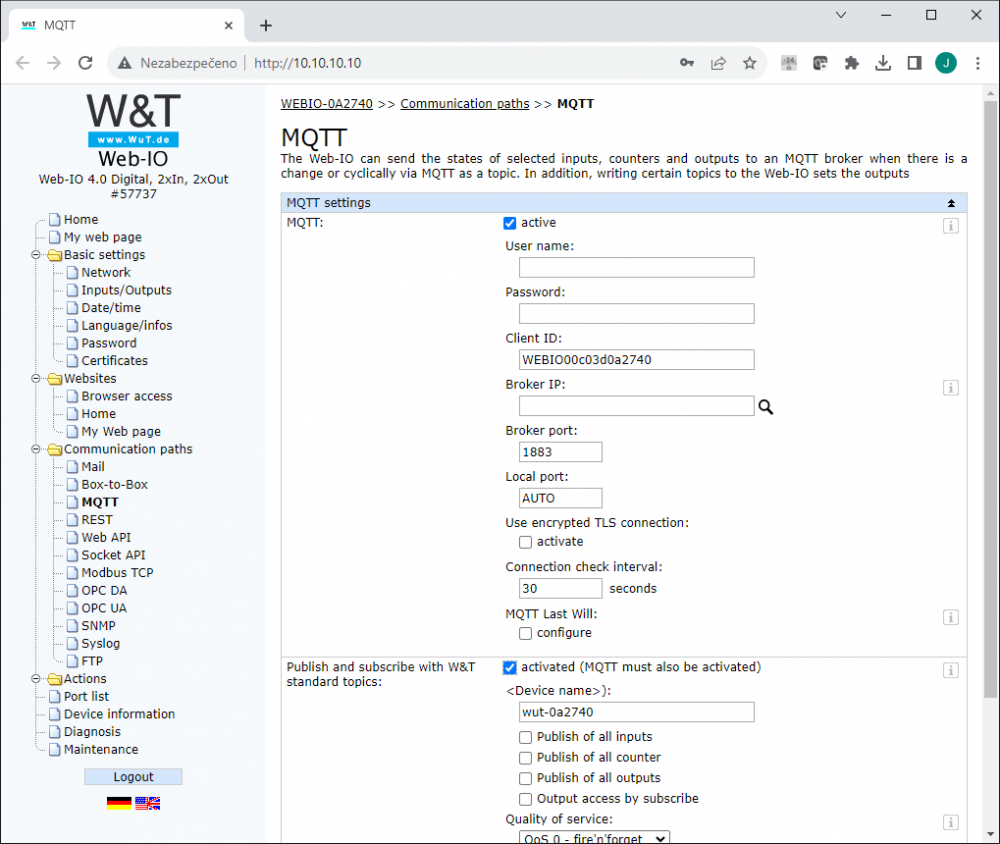Open the OPC UA page
The image size is (1000, 844).
coord(104,608)
